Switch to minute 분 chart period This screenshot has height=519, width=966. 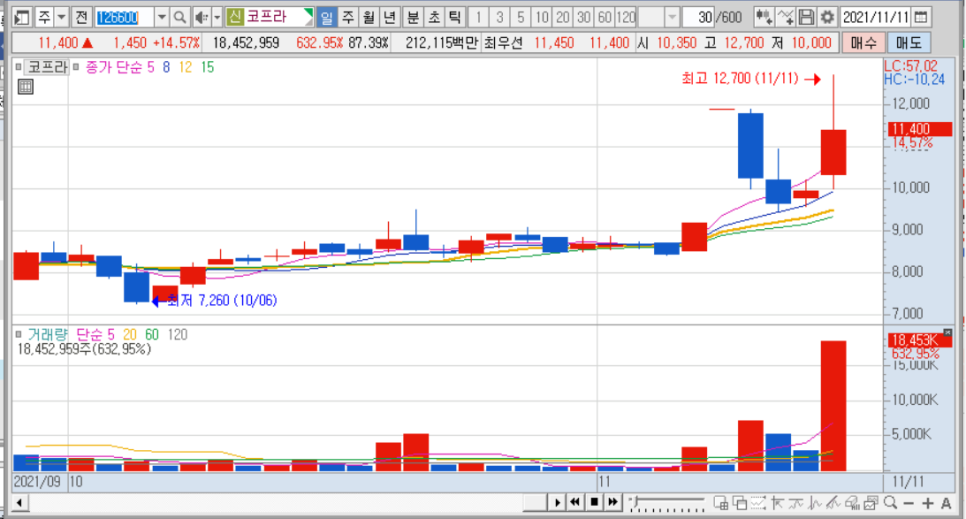pyautogui.click(x=413, y=17)
